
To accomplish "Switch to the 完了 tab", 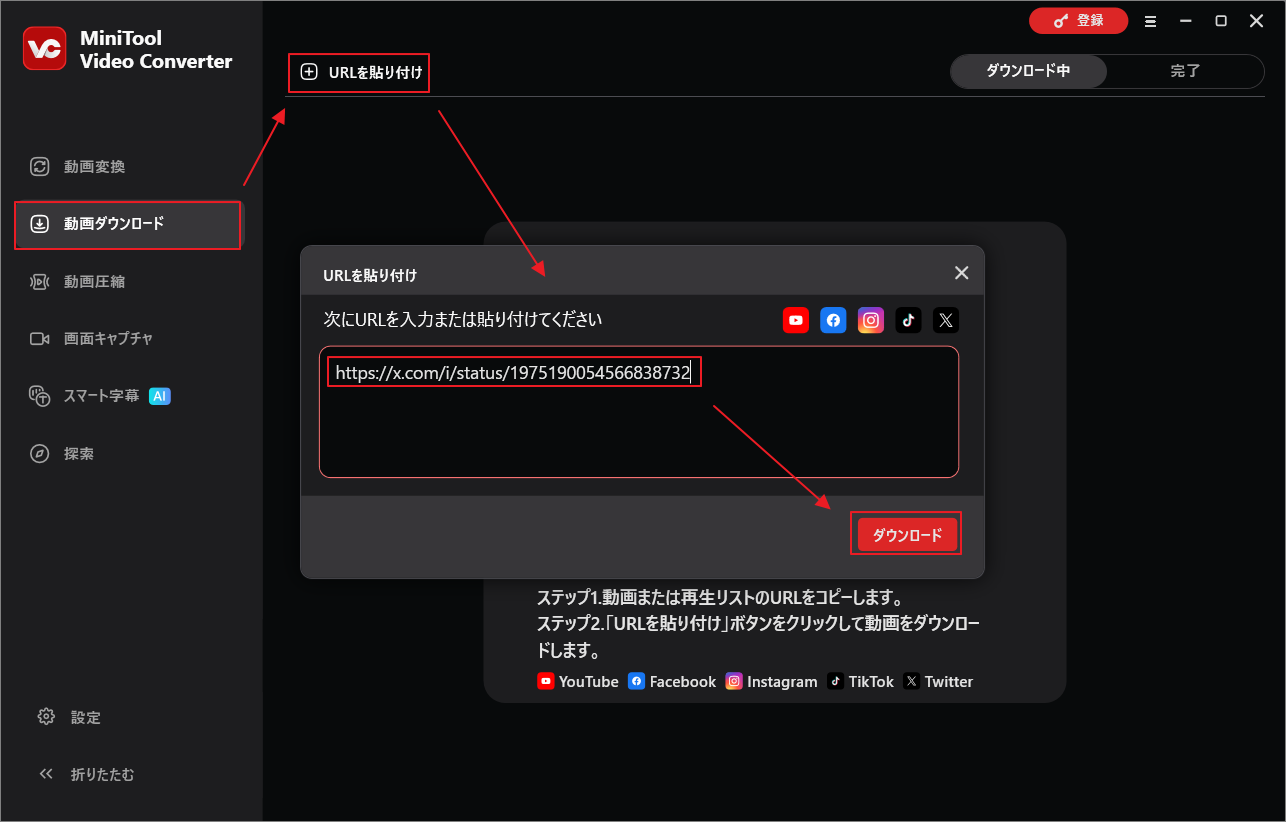I will click(1185, 71).
